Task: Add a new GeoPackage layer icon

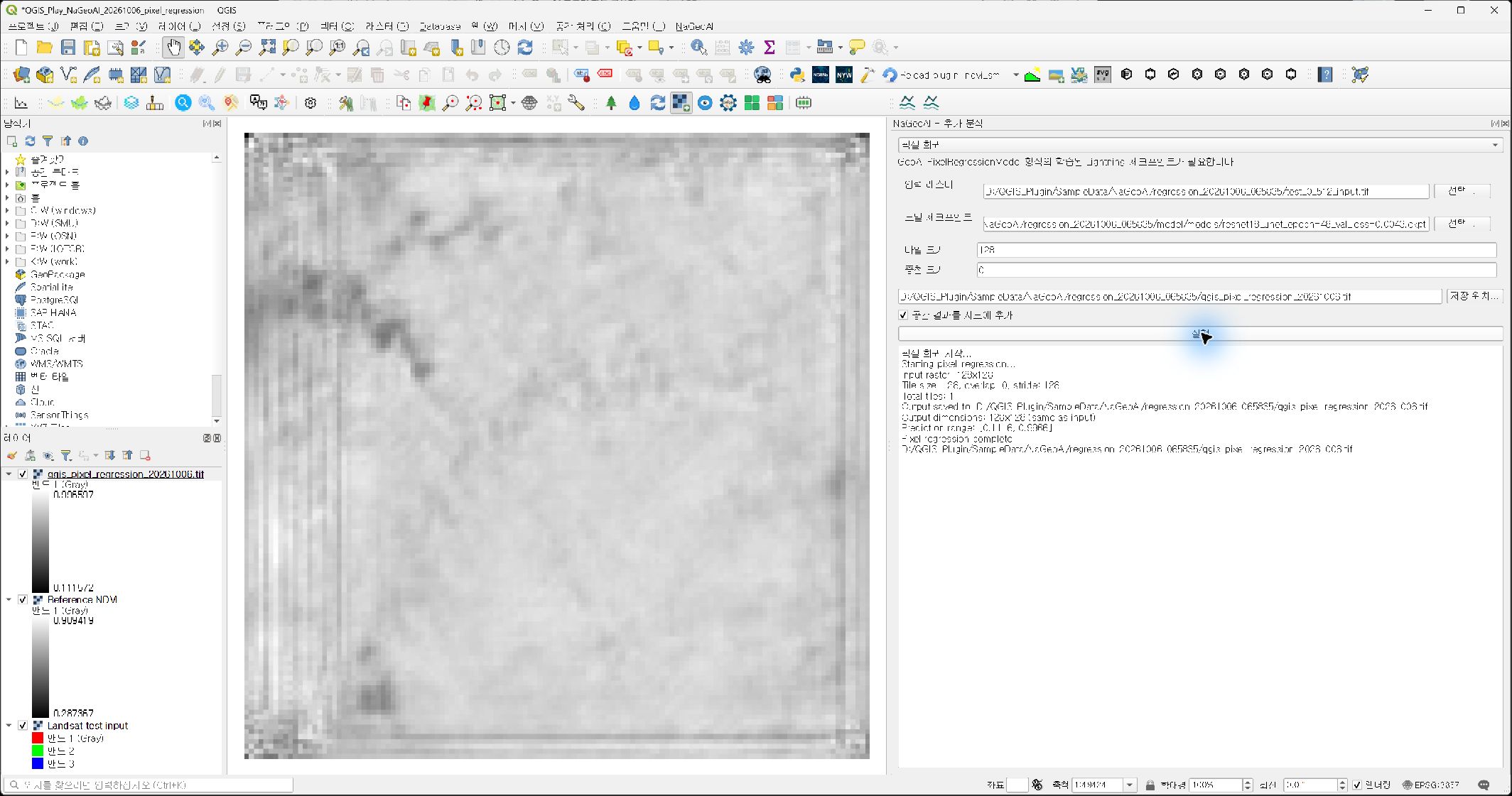Action: point(45,75)
